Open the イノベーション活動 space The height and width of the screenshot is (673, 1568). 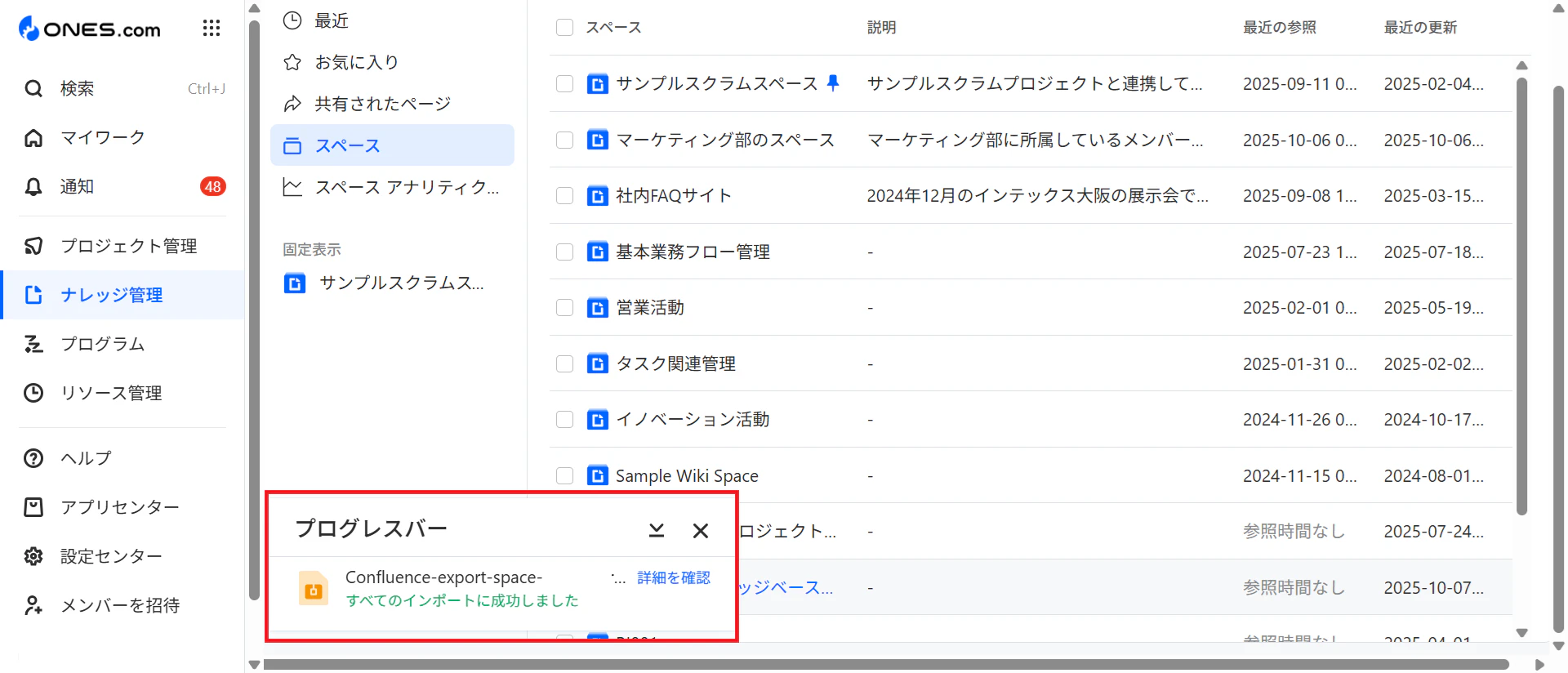coord(693,420)
